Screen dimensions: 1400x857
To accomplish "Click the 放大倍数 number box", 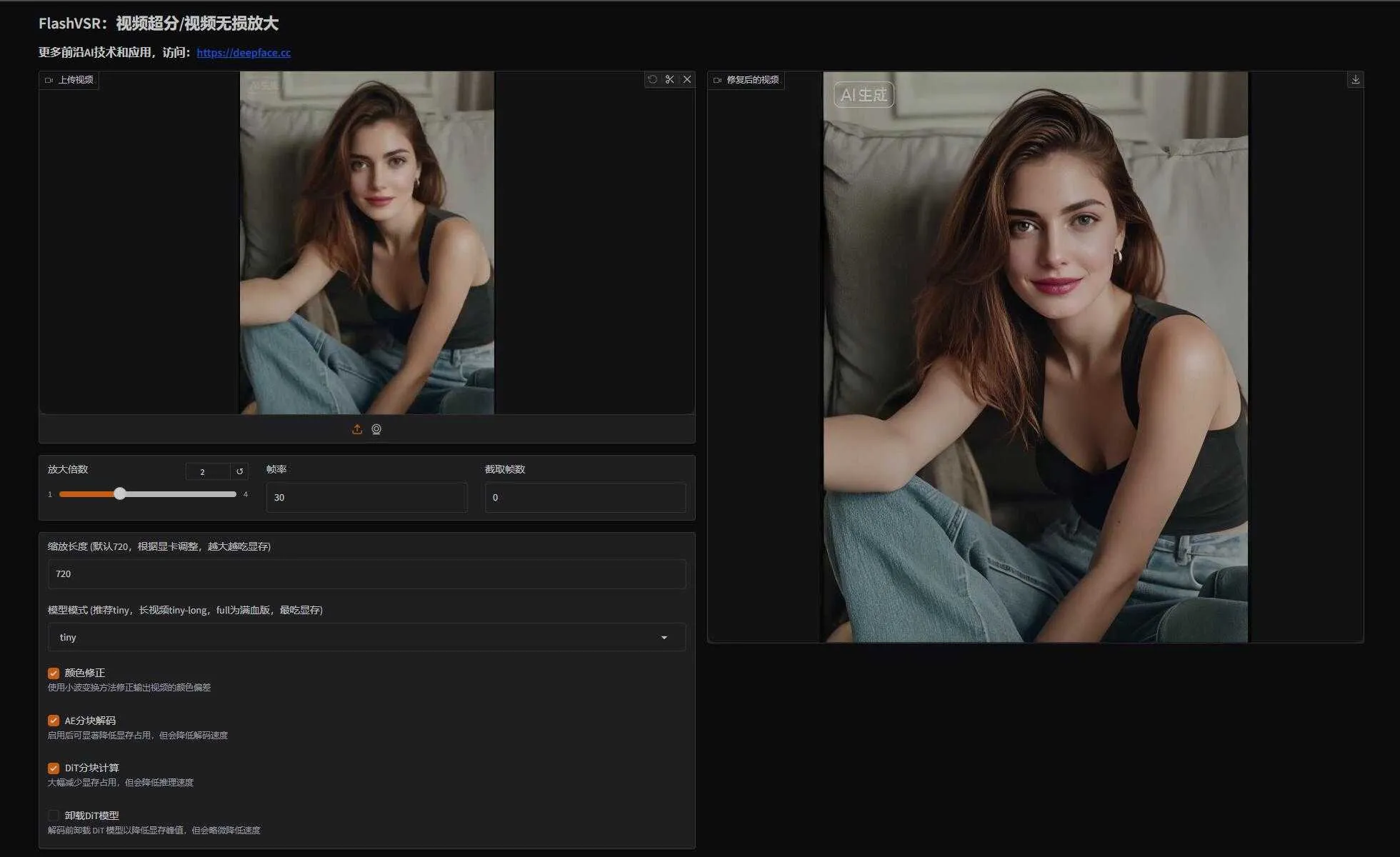I will point(207,471).
